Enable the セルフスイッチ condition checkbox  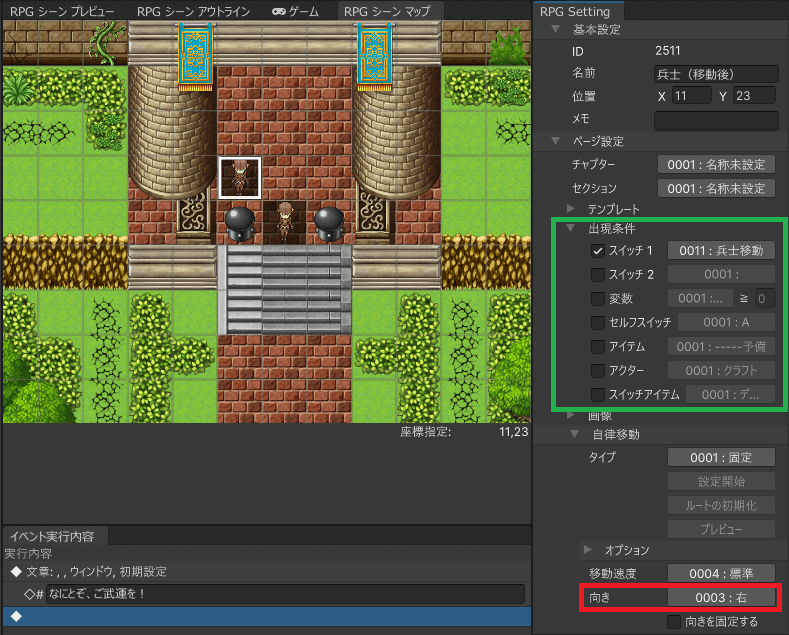point(598,322)
